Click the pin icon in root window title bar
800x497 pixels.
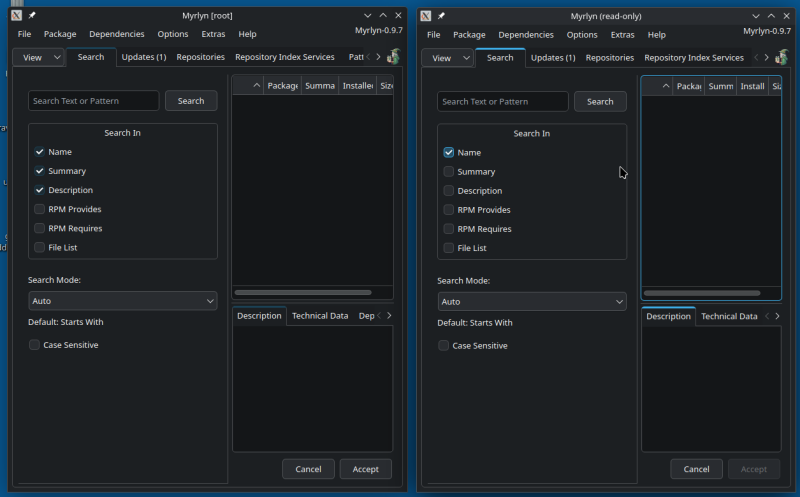point(32,16)
